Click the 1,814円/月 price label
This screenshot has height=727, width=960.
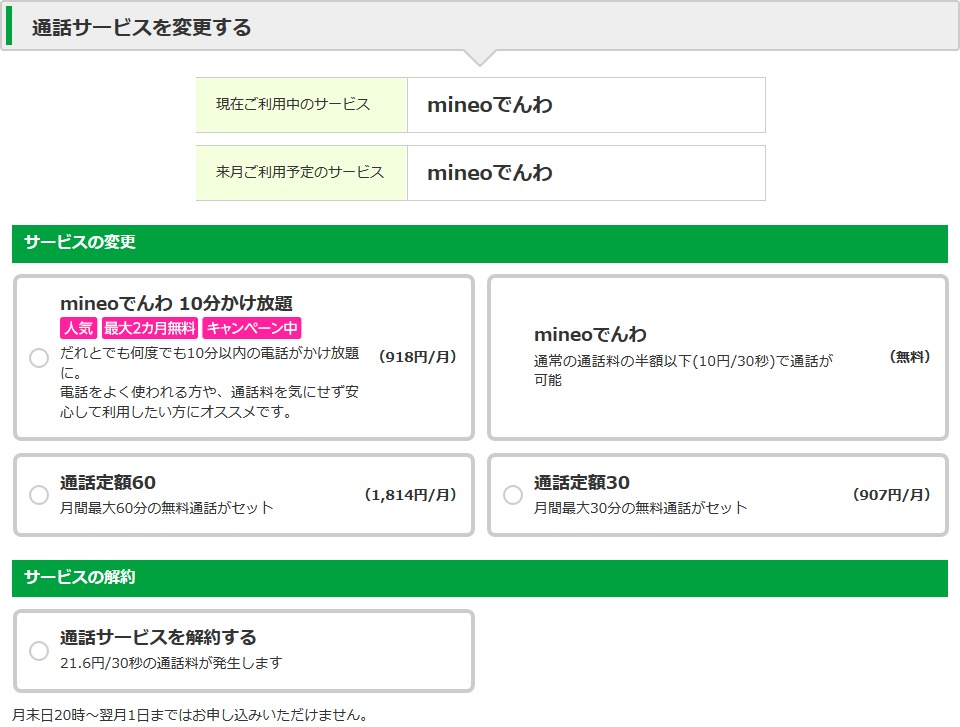409,494
